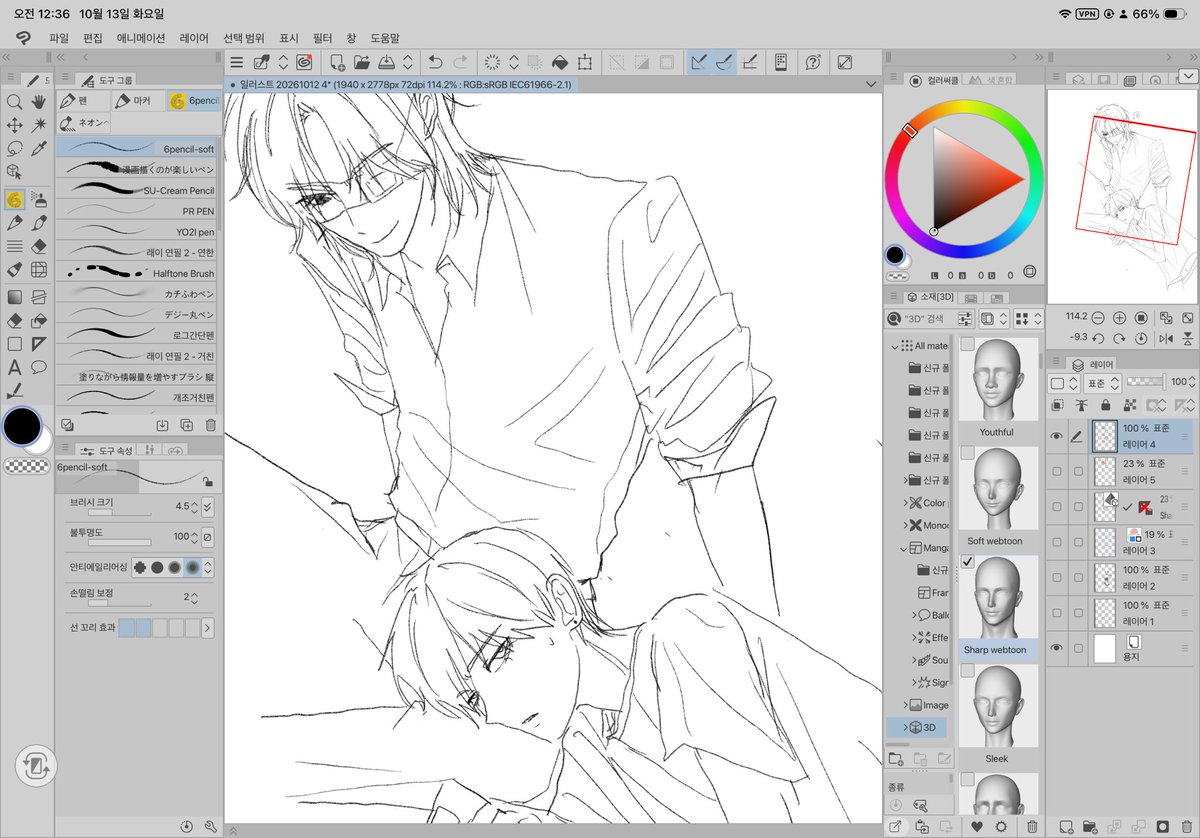Lock the layer with the padlock icon
The image size is (1200, 838).
(1105, 405)
